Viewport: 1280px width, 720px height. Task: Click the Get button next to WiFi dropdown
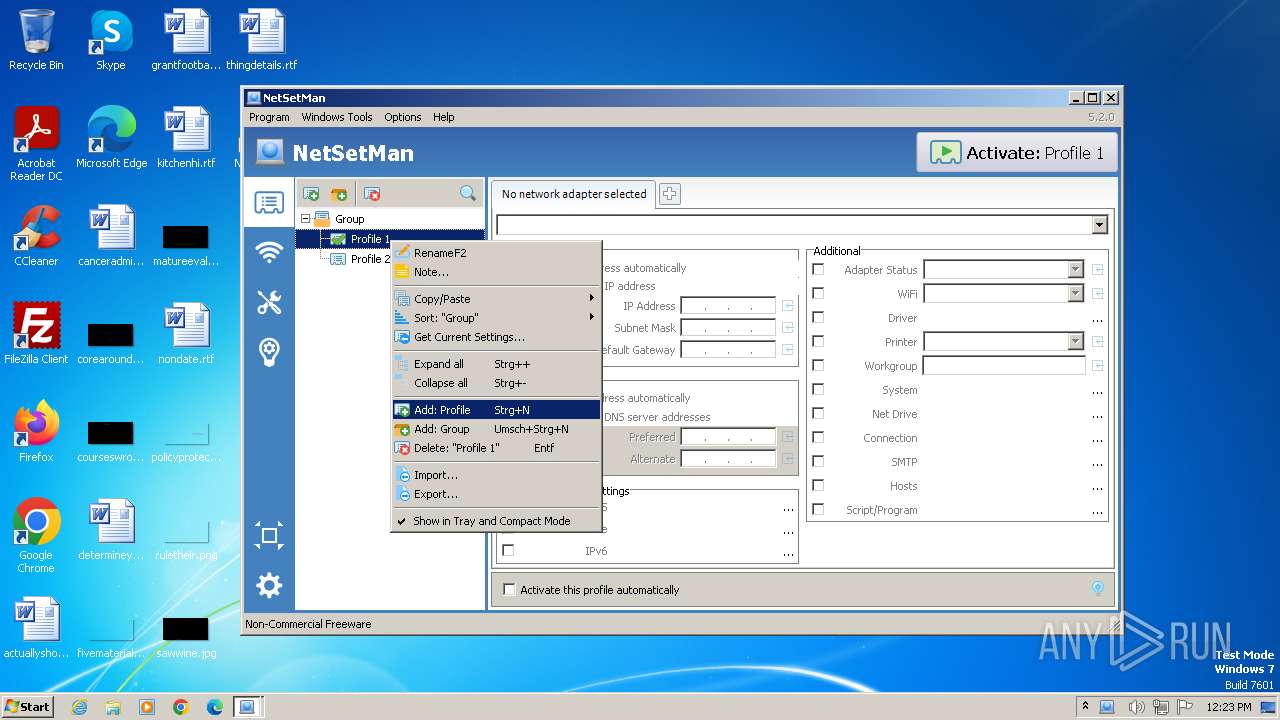coord(1097,293)
